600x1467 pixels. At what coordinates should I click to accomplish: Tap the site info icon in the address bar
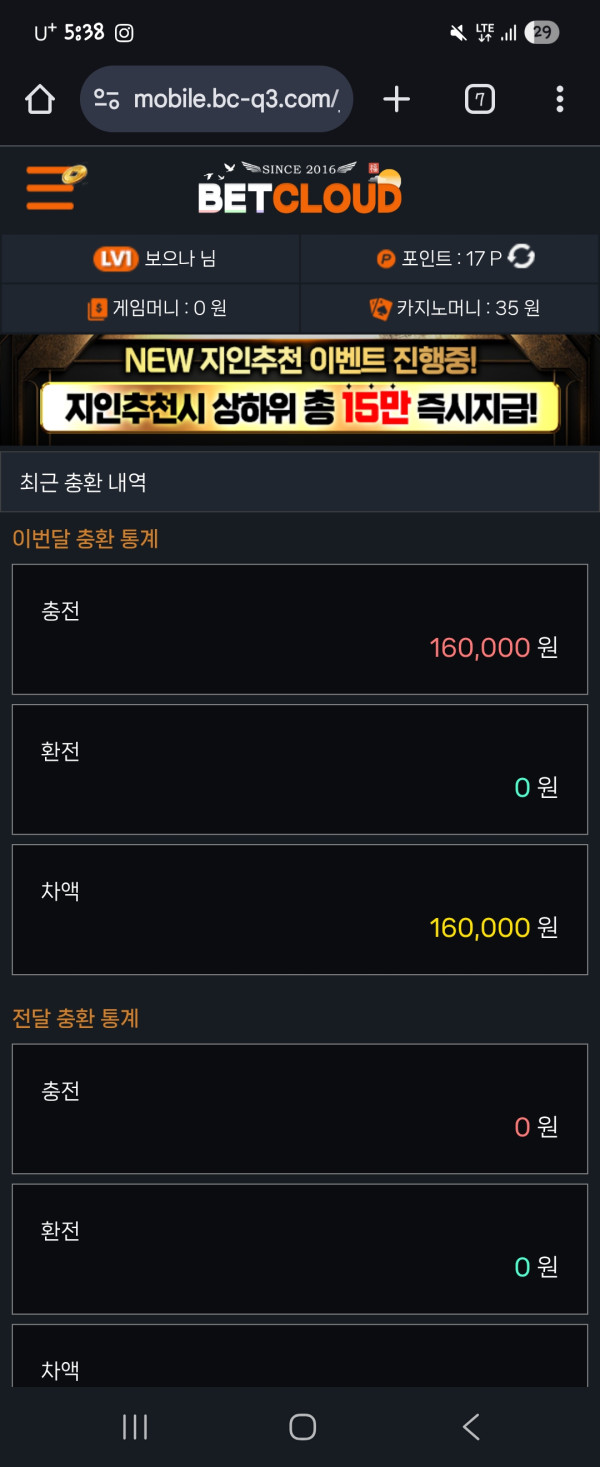pyautogui.click(x=107, y=99)
